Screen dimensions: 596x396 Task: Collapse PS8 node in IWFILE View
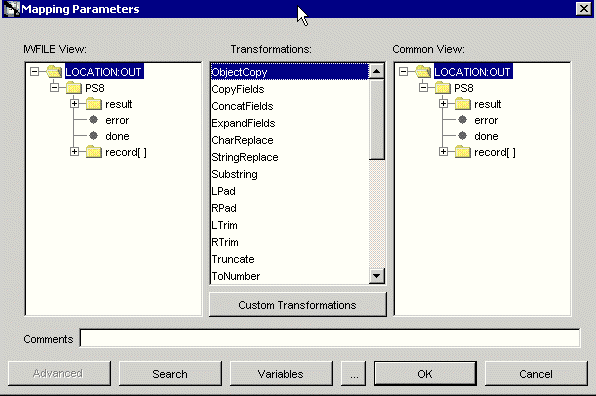tap(54, 87)
